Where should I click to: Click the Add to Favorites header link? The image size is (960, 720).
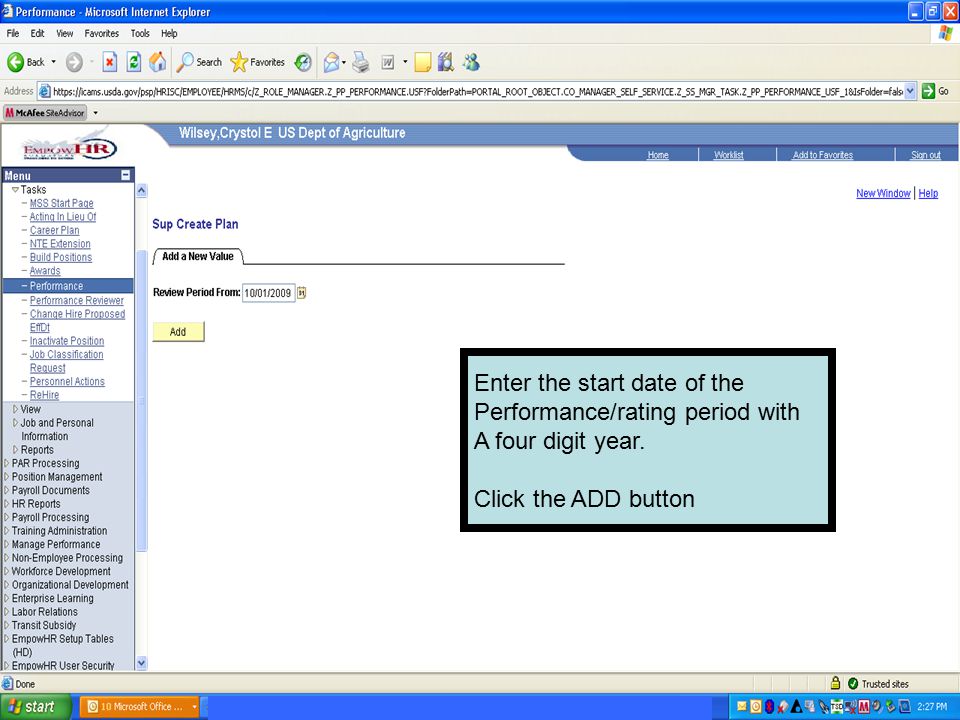coord(823,155)
